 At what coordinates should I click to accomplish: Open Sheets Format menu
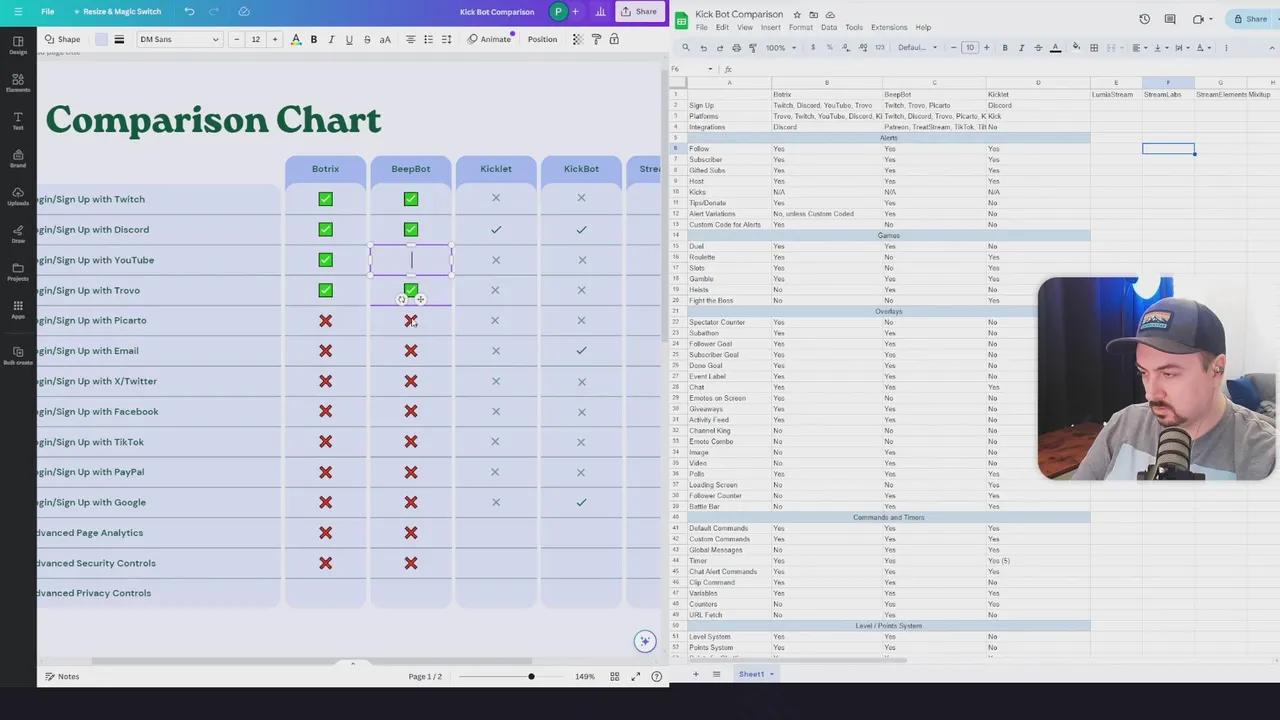click(x=800, y=27)
